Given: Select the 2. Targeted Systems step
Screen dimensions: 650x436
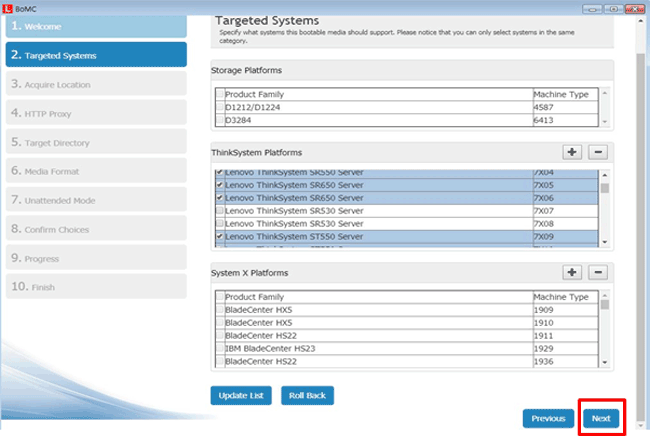Looking at the screenshot, I should tap(96, 55).
